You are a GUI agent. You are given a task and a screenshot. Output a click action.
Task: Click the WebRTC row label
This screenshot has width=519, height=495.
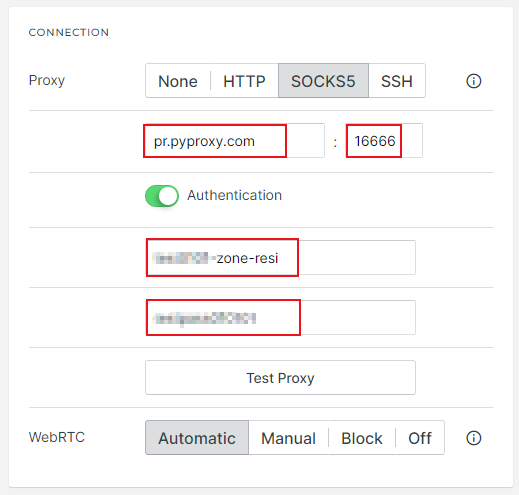click(x=57, y=437)
